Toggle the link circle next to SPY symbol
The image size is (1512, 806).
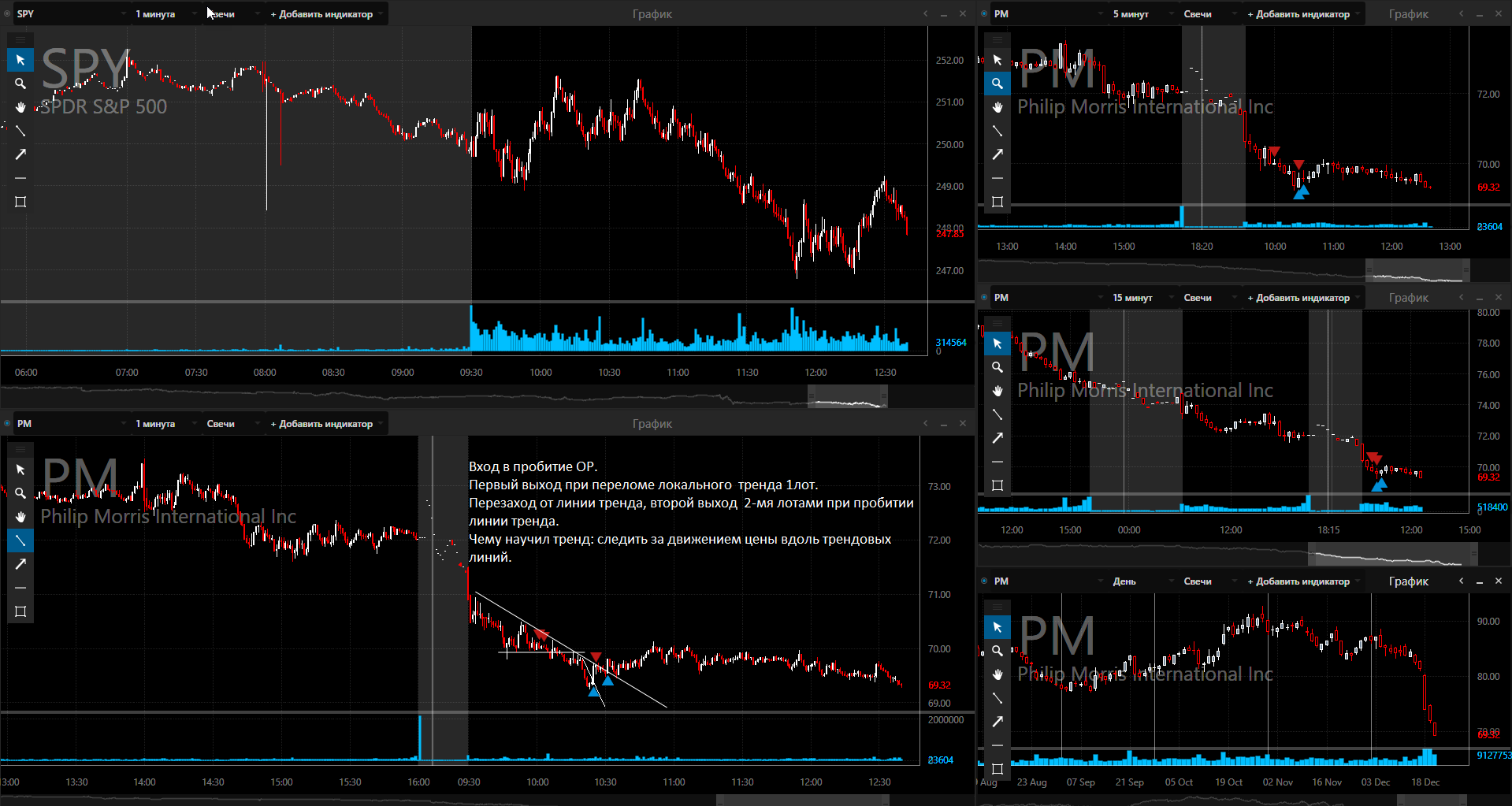click(x=7, y=13)
